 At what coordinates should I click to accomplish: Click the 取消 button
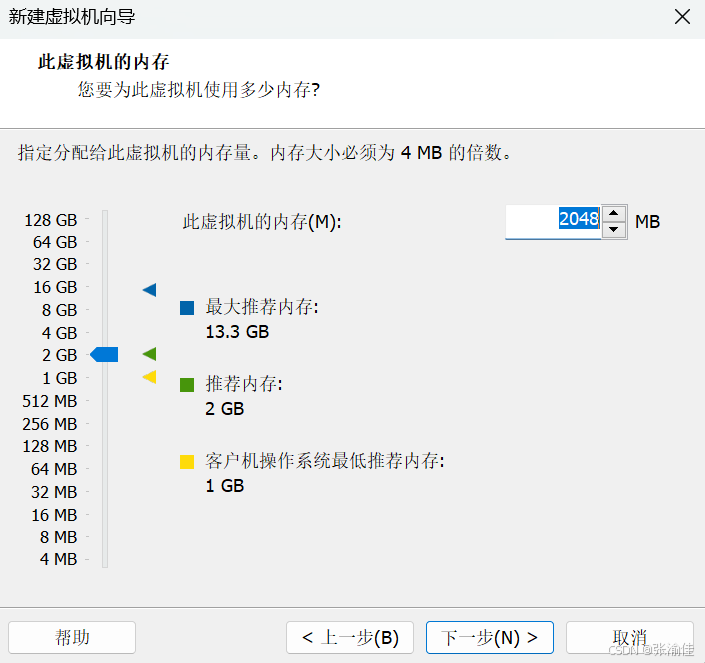[630, 637]
